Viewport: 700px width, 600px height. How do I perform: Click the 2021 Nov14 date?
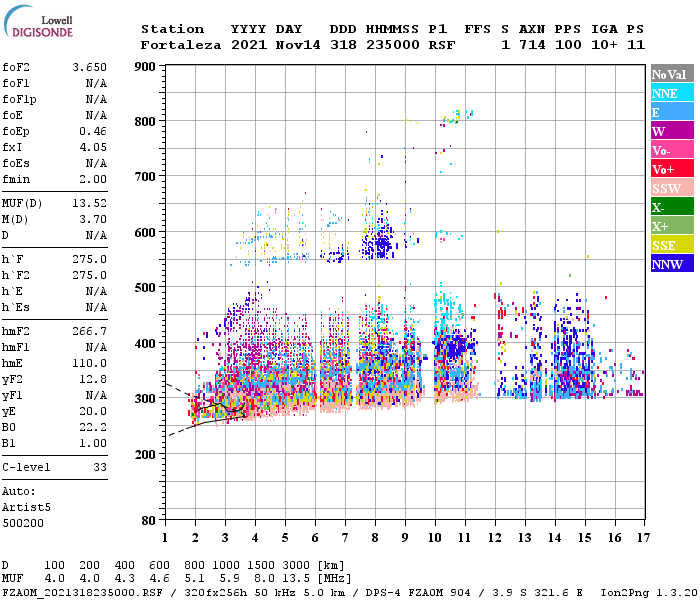[x=275, y=45]
